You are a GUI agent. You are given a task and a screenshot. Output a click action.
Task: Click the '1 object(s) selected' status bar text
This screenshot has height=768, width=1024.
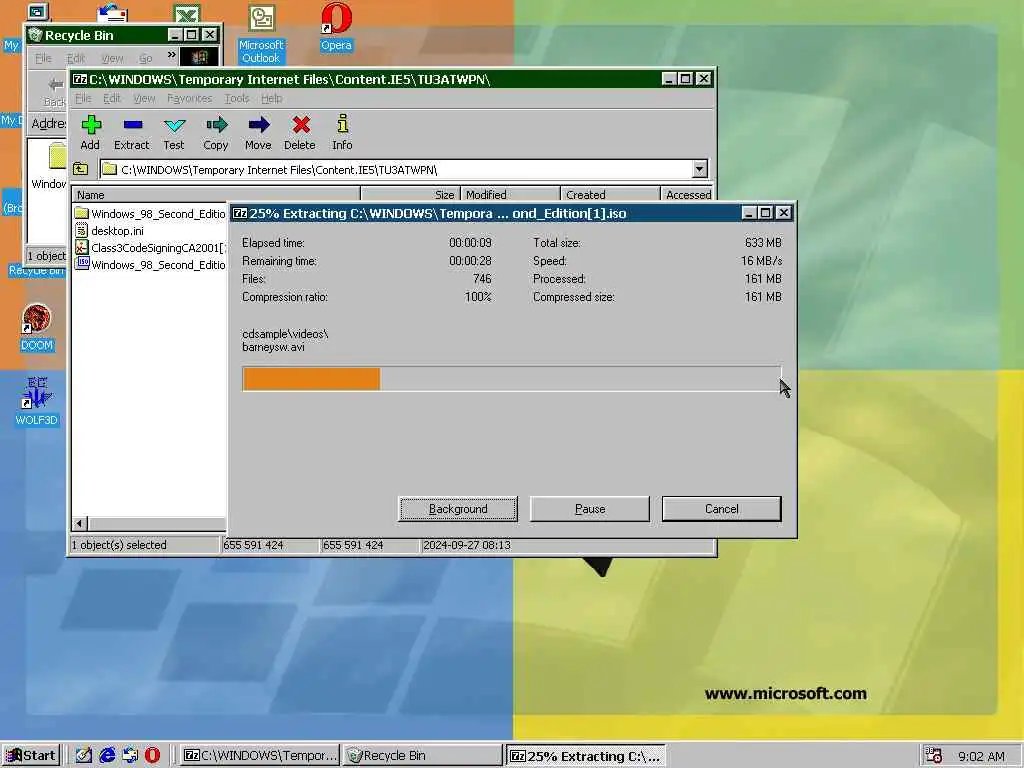click(119, 545)
